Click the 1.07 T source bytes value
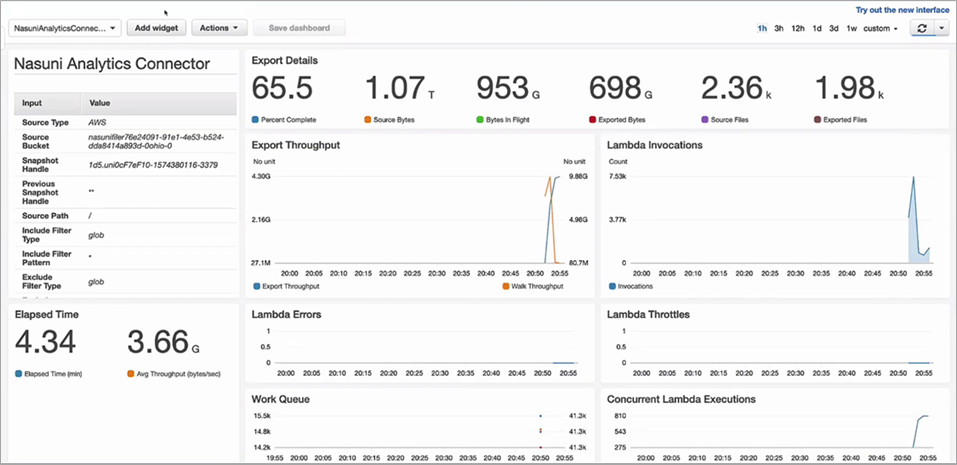The height and width of the screenshot is (465, 957). pos(400,88)
